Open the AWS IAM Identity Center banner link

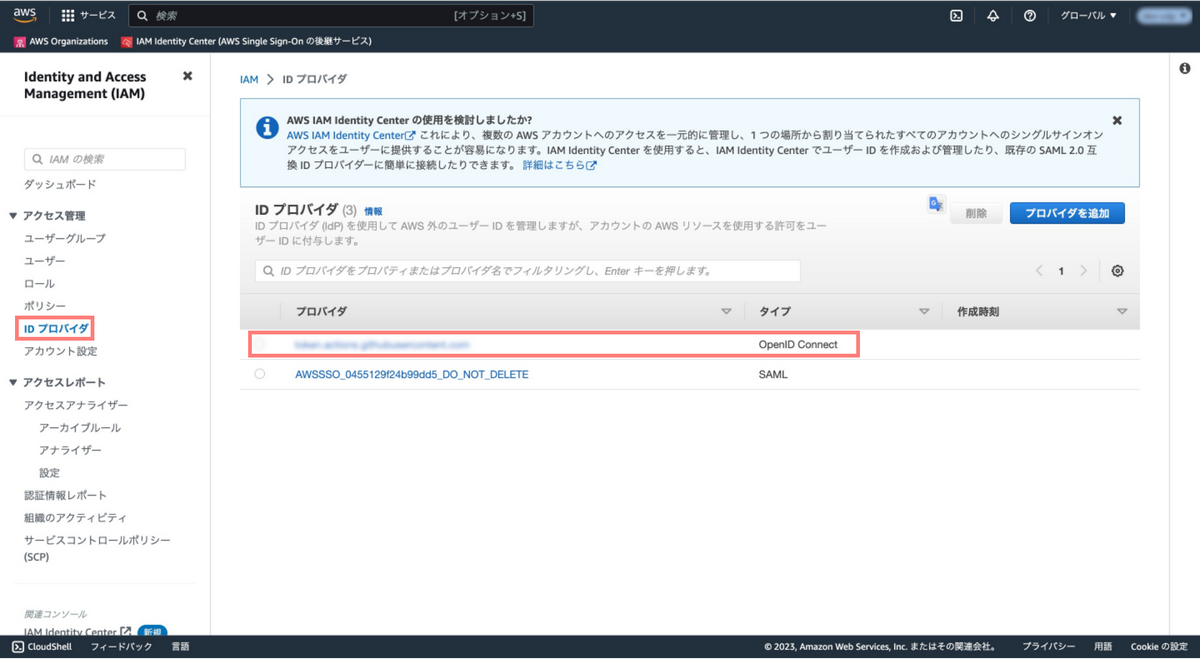pyautogui.click(x=351, y=135)
